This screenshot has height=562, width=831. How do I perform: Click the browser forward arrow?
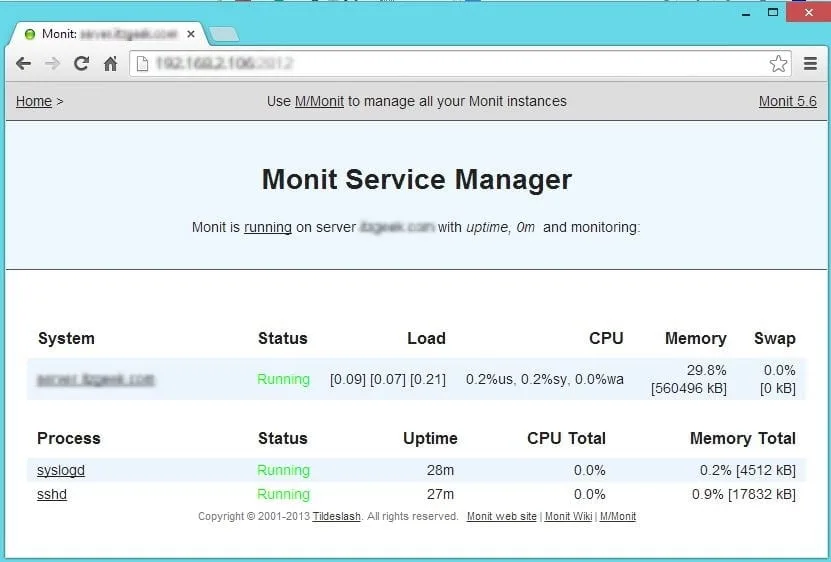[x=52, y=64]
